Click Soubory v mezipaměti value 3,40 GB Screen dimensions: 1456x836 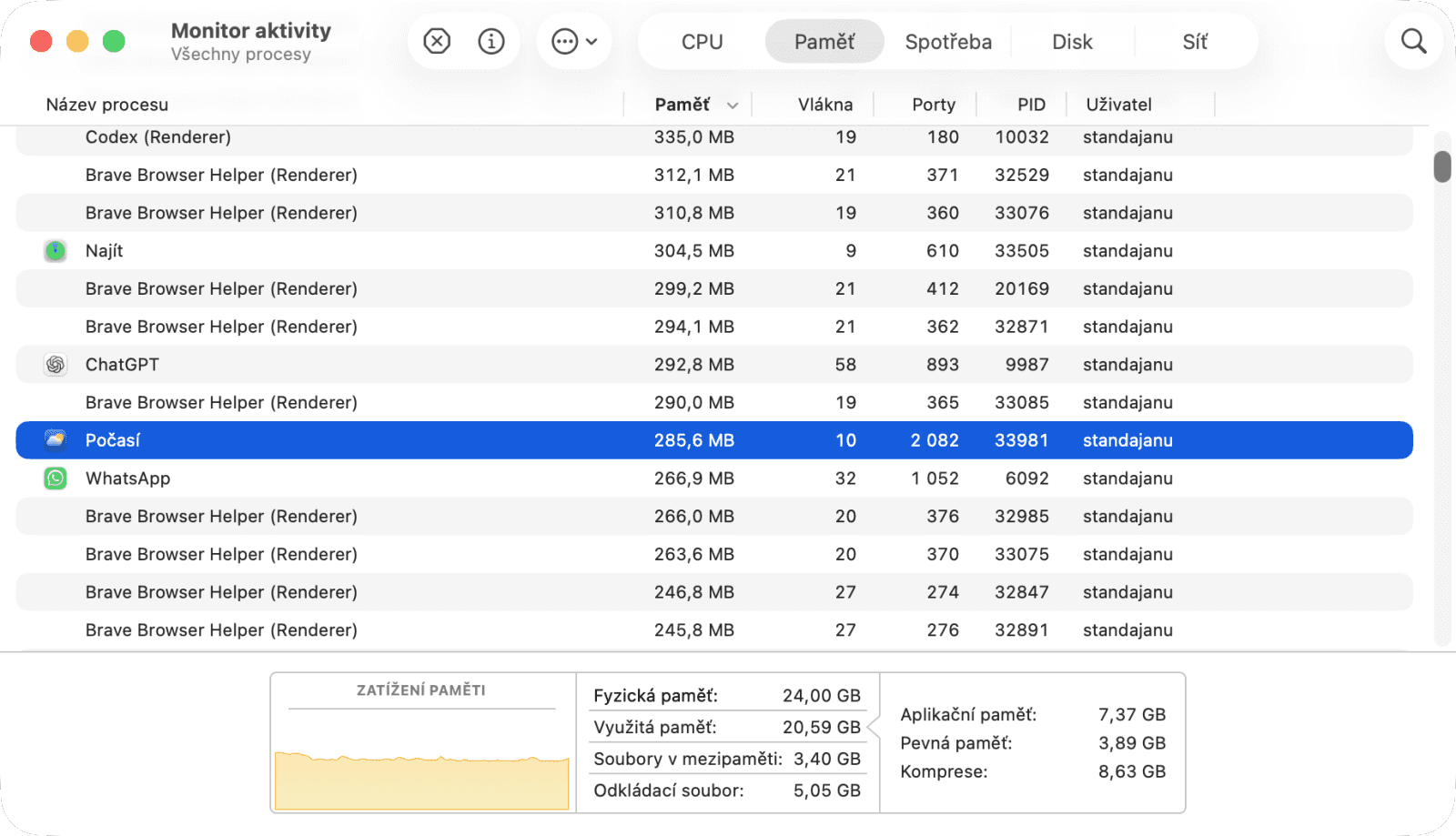pyautogui.click(x=827, y=759)
